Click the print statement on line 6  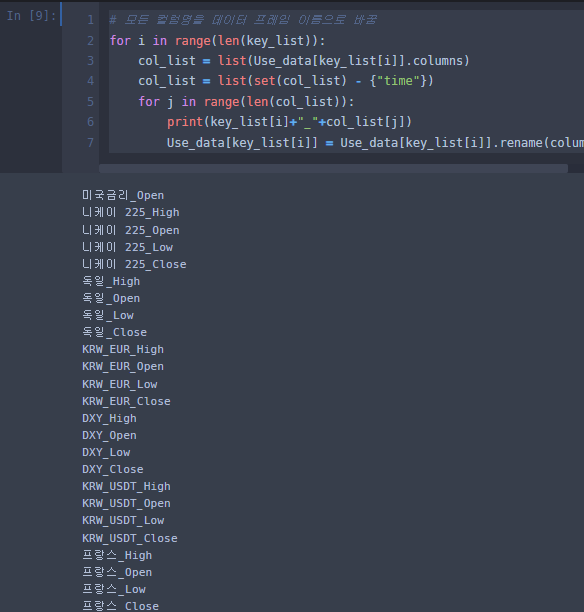[x=289, y=122]
